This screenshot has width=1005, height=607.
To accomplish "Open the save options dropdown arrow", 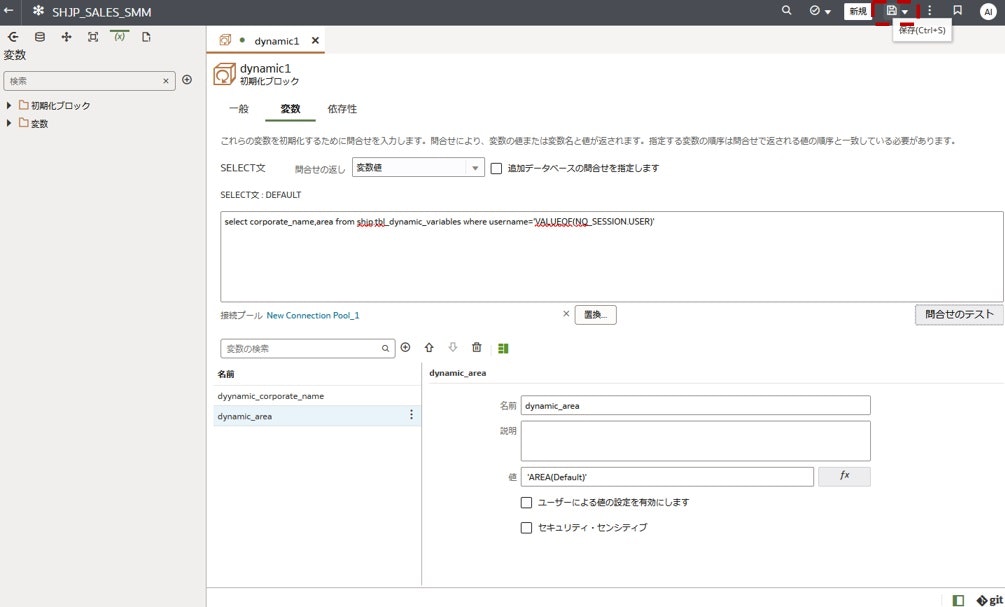I will pyautogui.click(x=905, y=12).
